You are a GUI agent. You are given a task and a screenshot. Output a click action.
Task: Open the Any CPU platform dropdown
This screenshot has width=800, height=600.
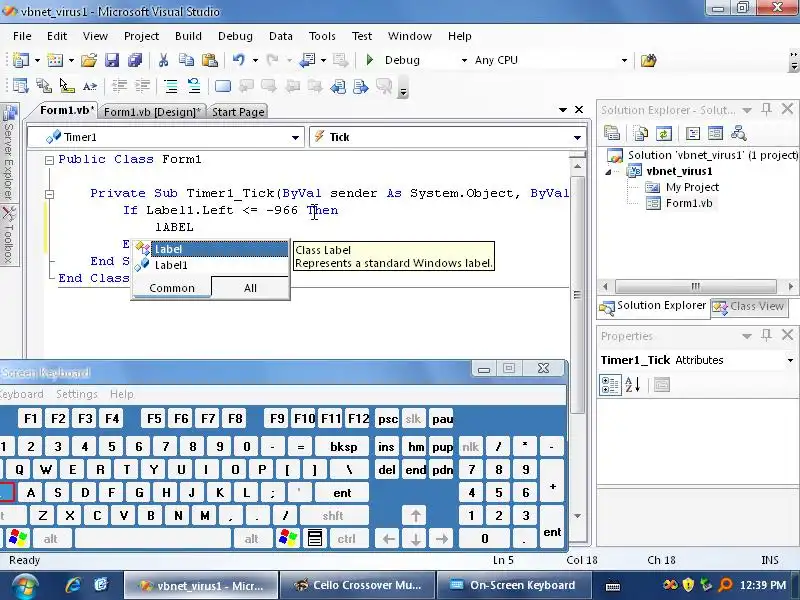[624, 60]
